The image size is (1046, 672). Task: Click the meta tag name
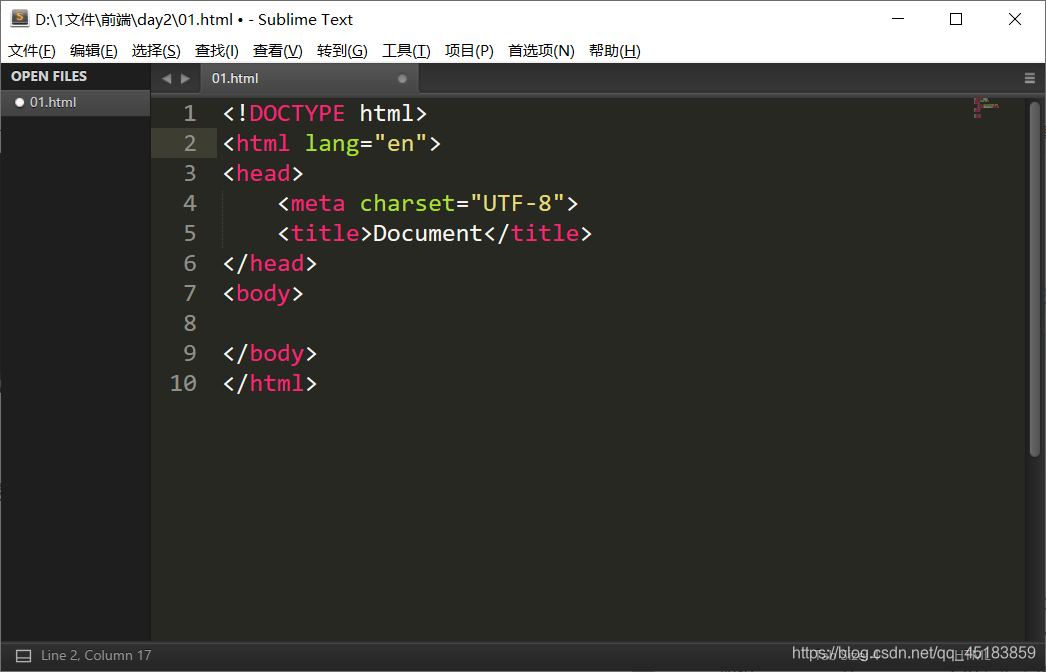[318, 204]
